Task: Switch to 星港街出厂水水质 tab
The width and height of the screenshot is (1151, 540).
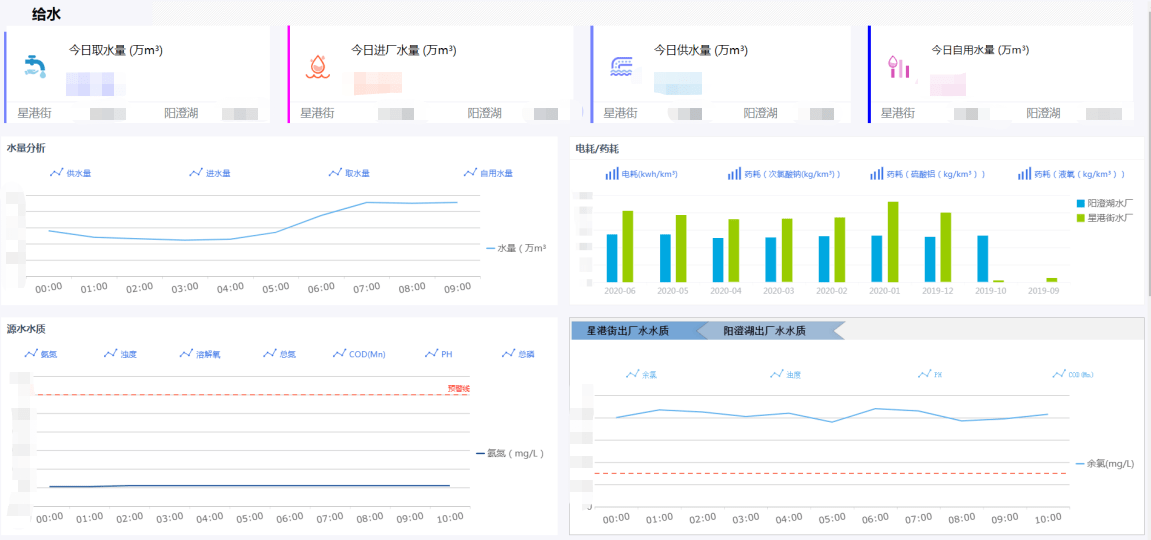Action: (628, 330)
